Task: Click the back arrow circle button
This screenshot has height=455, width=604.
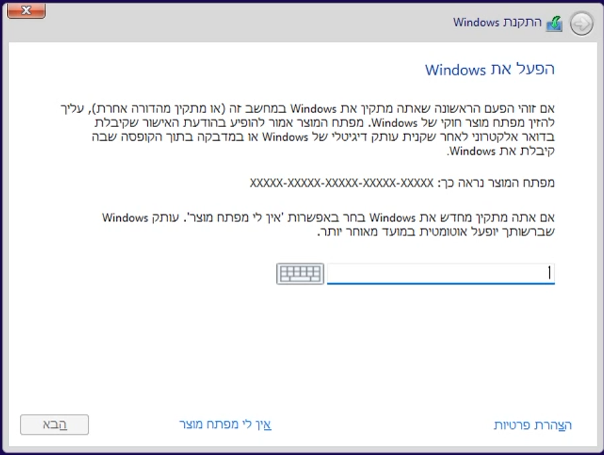Action: click(x=581, y=24)
